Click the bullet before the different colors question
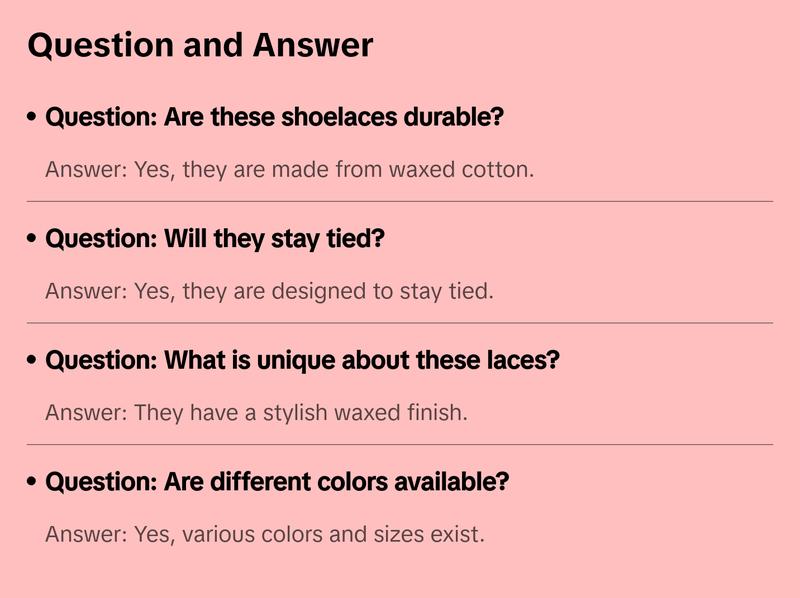 [33, 482]
